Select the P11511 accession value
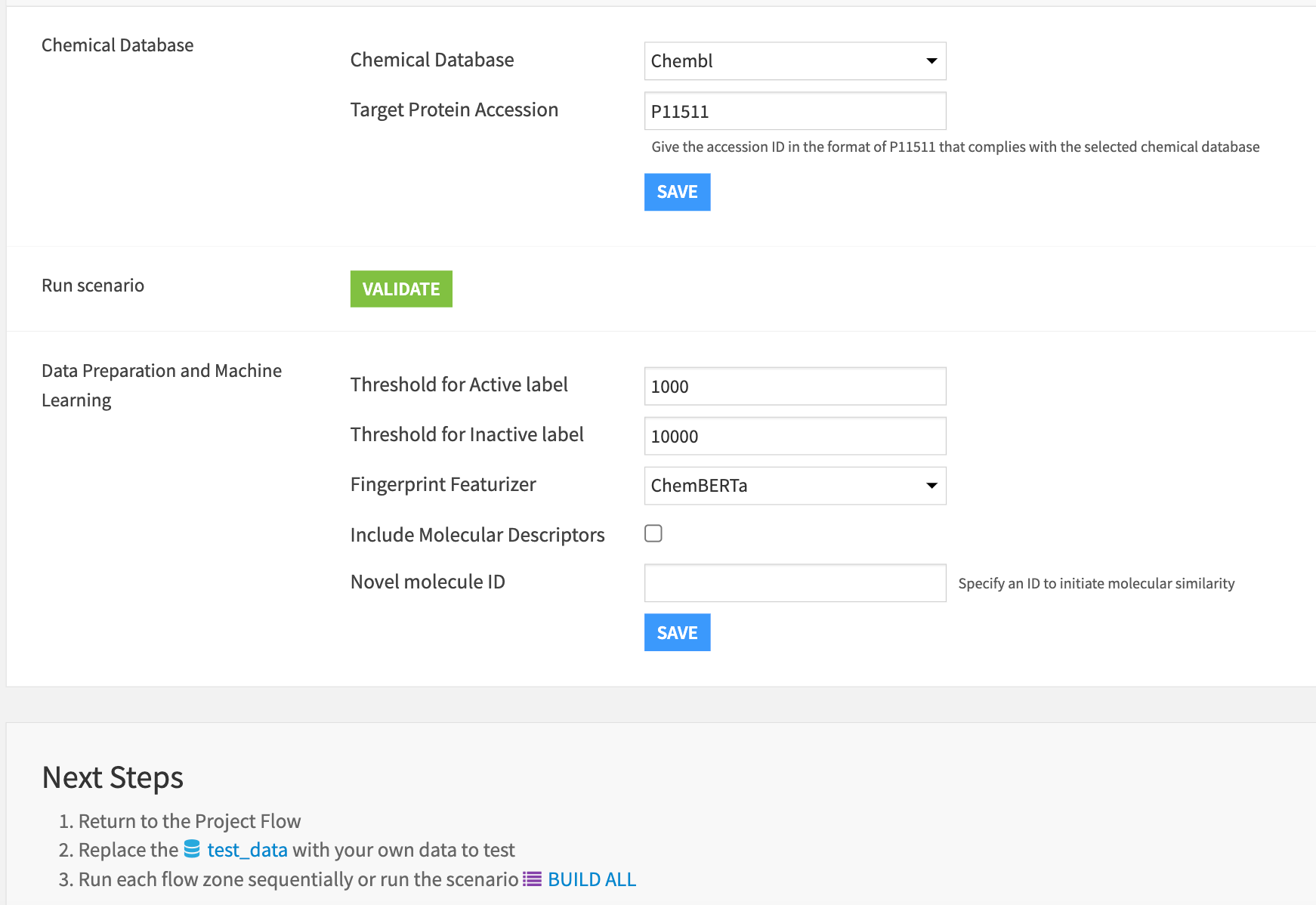1316x905 pixels. [x=679, y=111]
